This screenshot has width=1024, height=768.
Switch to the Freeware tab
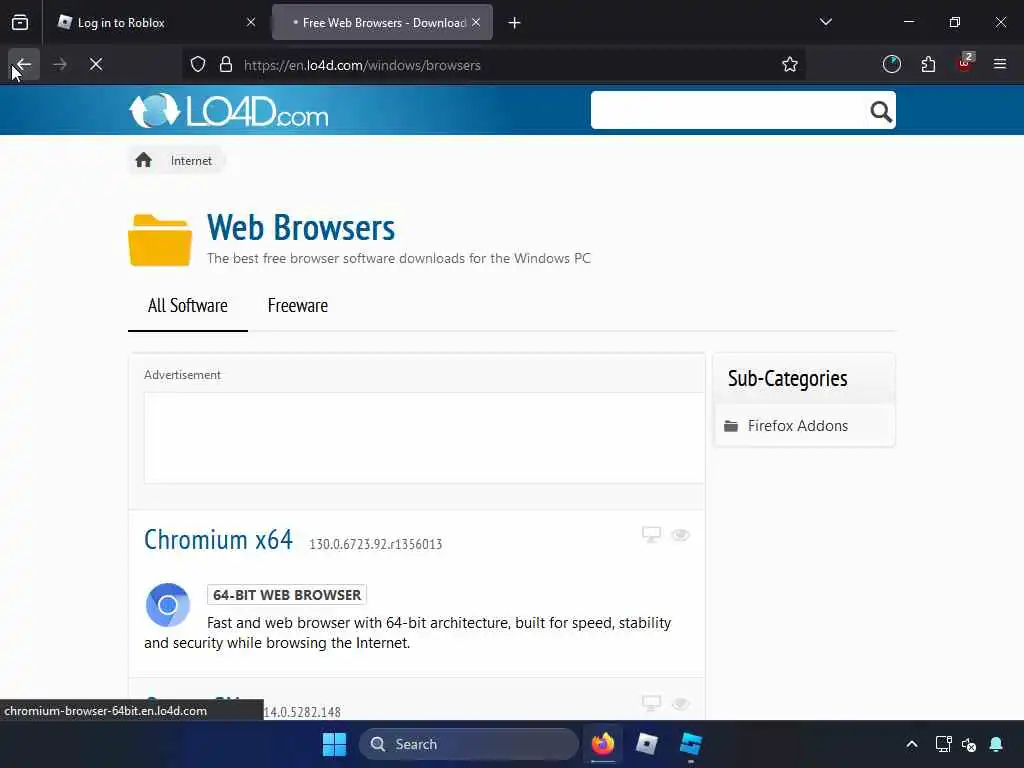point(298,306)
